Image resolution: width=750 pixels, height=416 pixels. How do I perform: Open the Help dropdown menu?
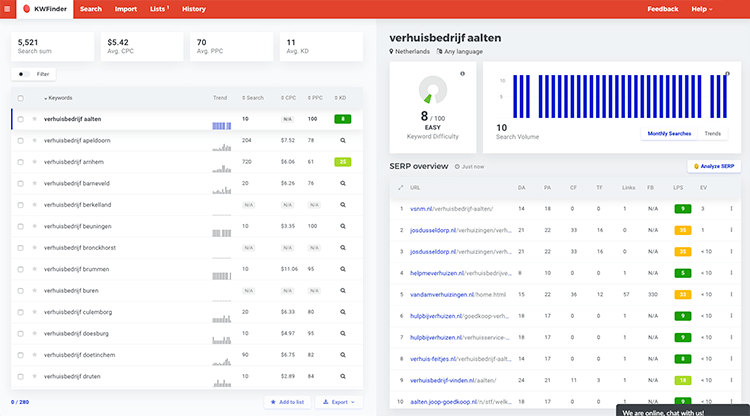pos(701,9)
